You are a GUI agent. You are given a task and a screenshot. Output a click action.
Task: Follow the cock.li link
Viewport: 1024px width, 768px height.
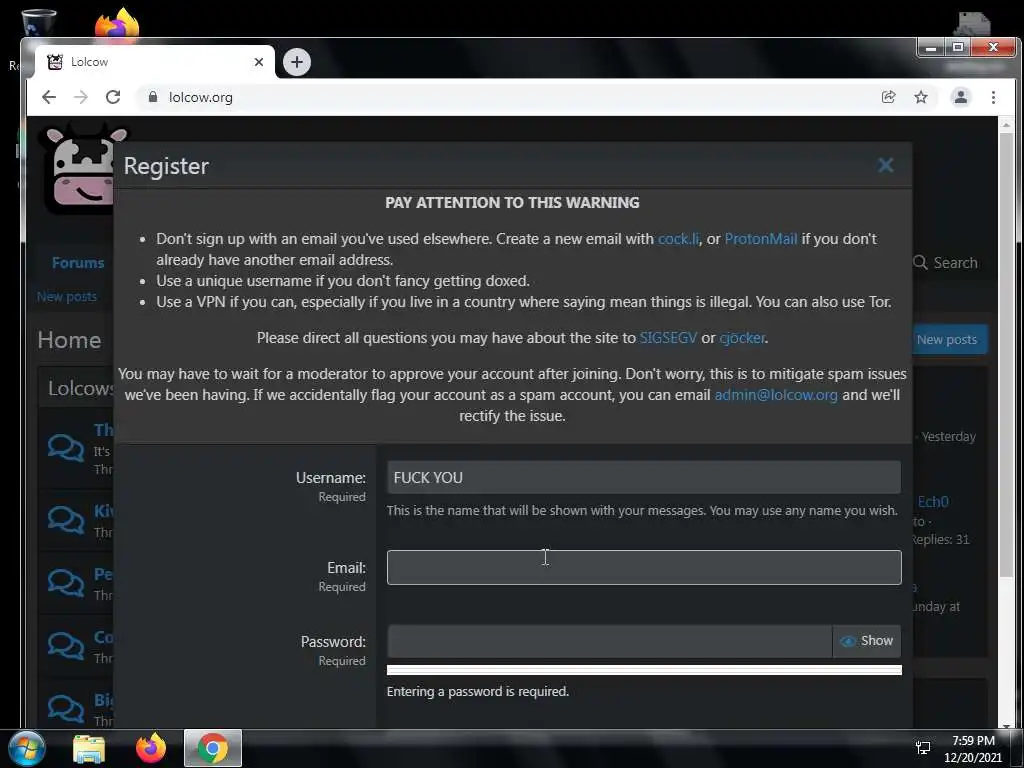click(678, 239)
